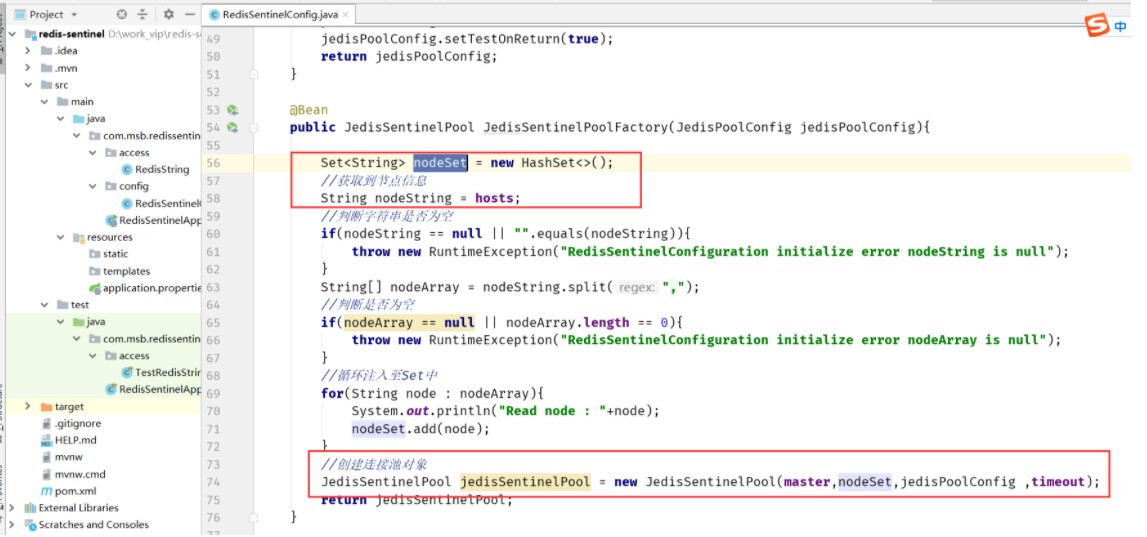Select the .gitignore file
Screen dimensions: 1147x537
point(78,424)
